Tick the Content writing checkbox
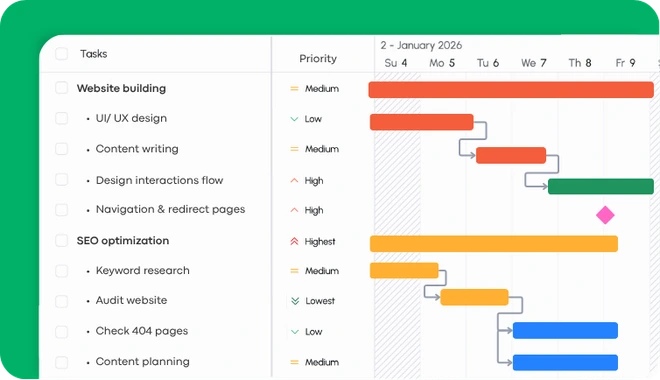This screenshot has height=380, width=660. coord(61,149)
